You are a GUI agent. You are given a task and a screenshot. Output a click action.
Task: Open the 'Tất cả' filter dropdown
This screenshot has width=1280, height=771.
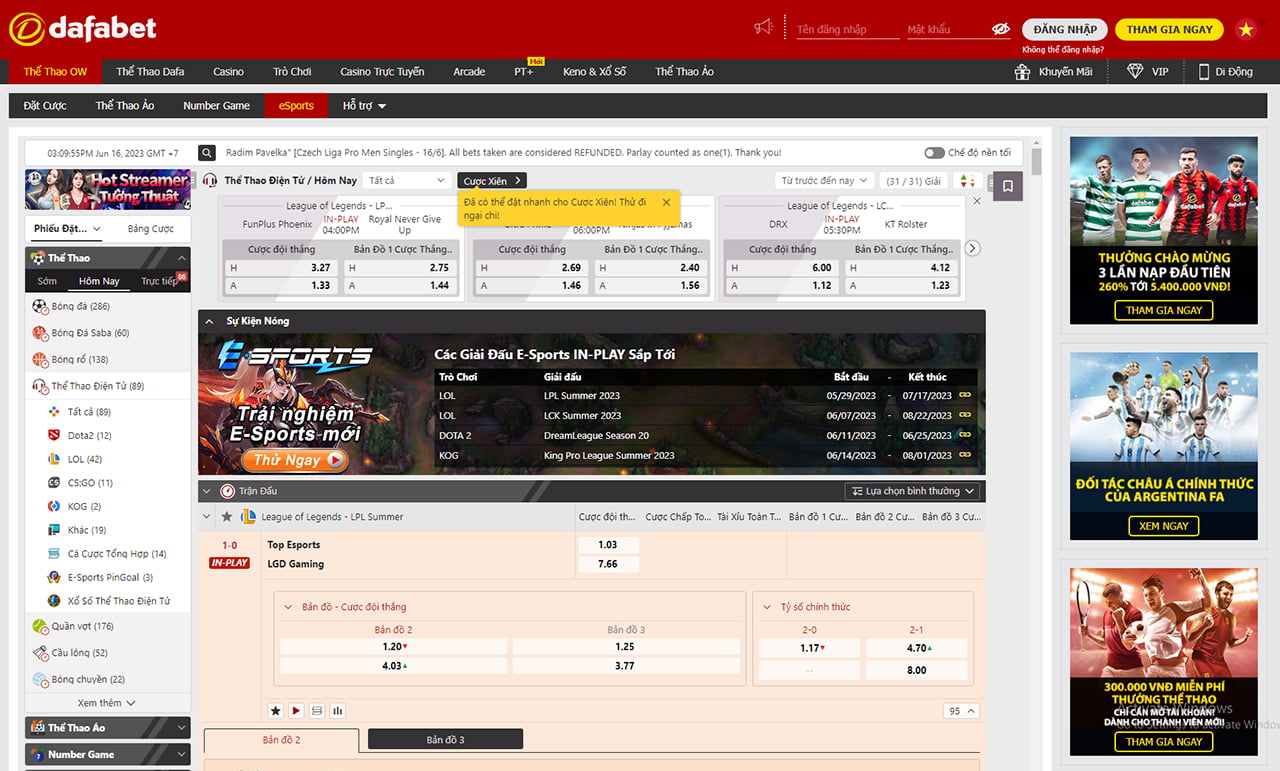pos(407,181)
